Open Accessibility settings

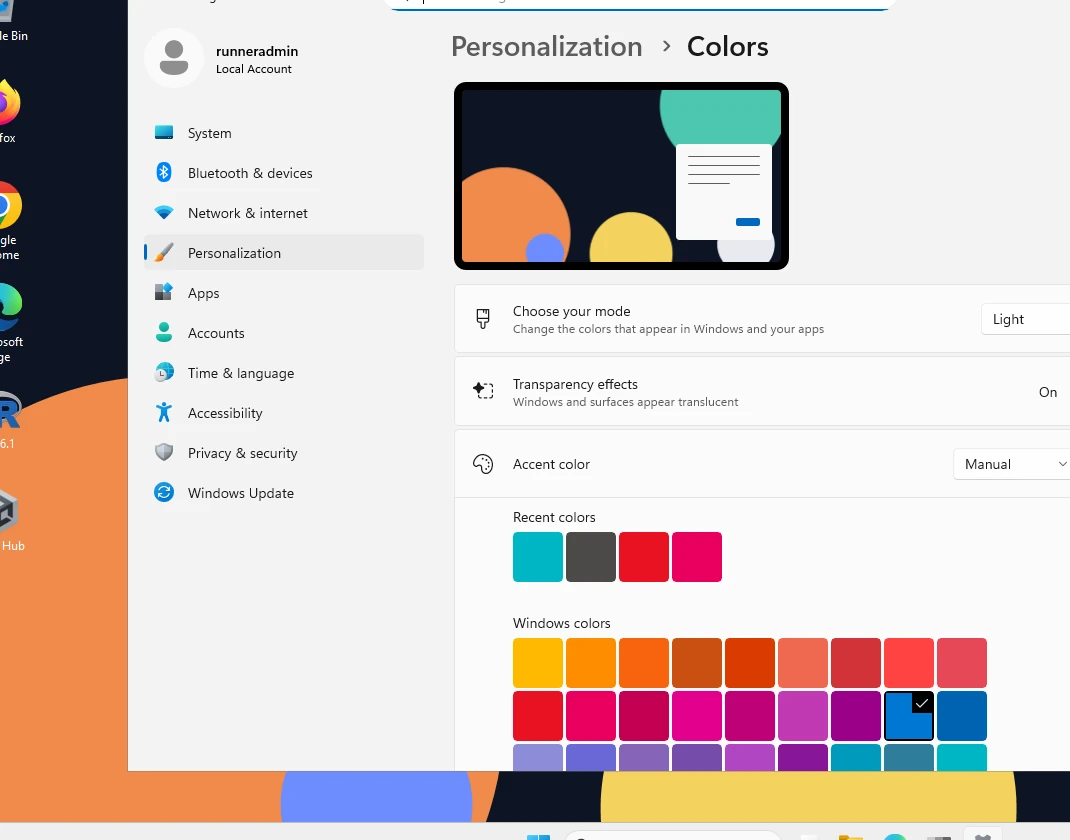click(x=283, y=413)
